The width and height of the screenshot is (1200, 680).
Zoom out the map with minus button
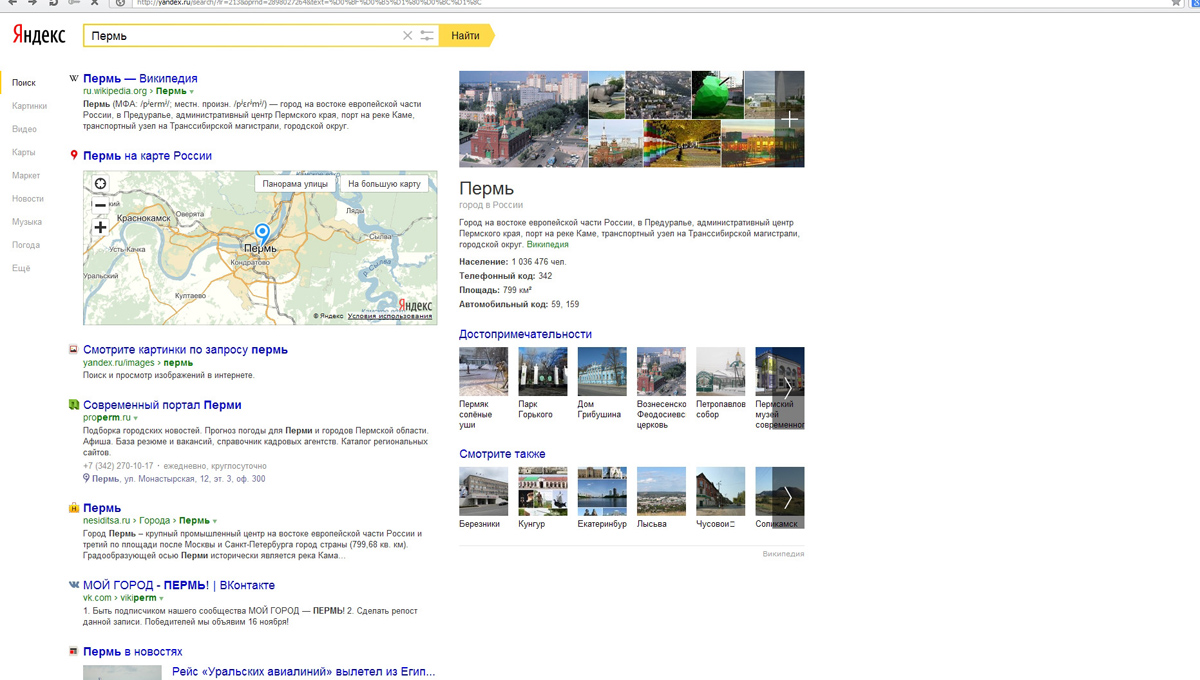[x=100, y=205]
